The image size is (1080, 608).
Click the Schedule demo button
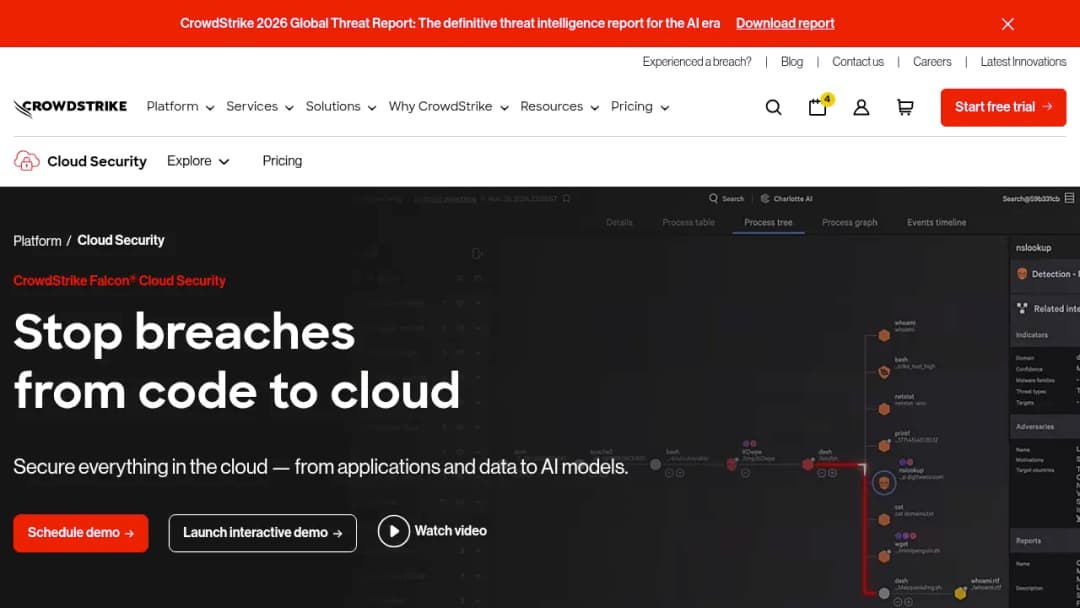coord(81,533)
